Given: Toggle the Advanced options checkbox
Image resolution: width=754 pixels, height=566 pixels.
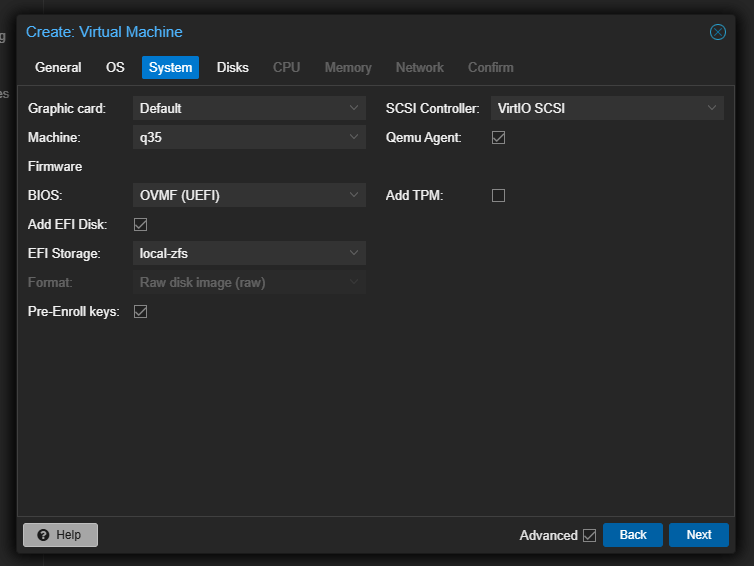Looking at the screenshot, I should point(590,535).
